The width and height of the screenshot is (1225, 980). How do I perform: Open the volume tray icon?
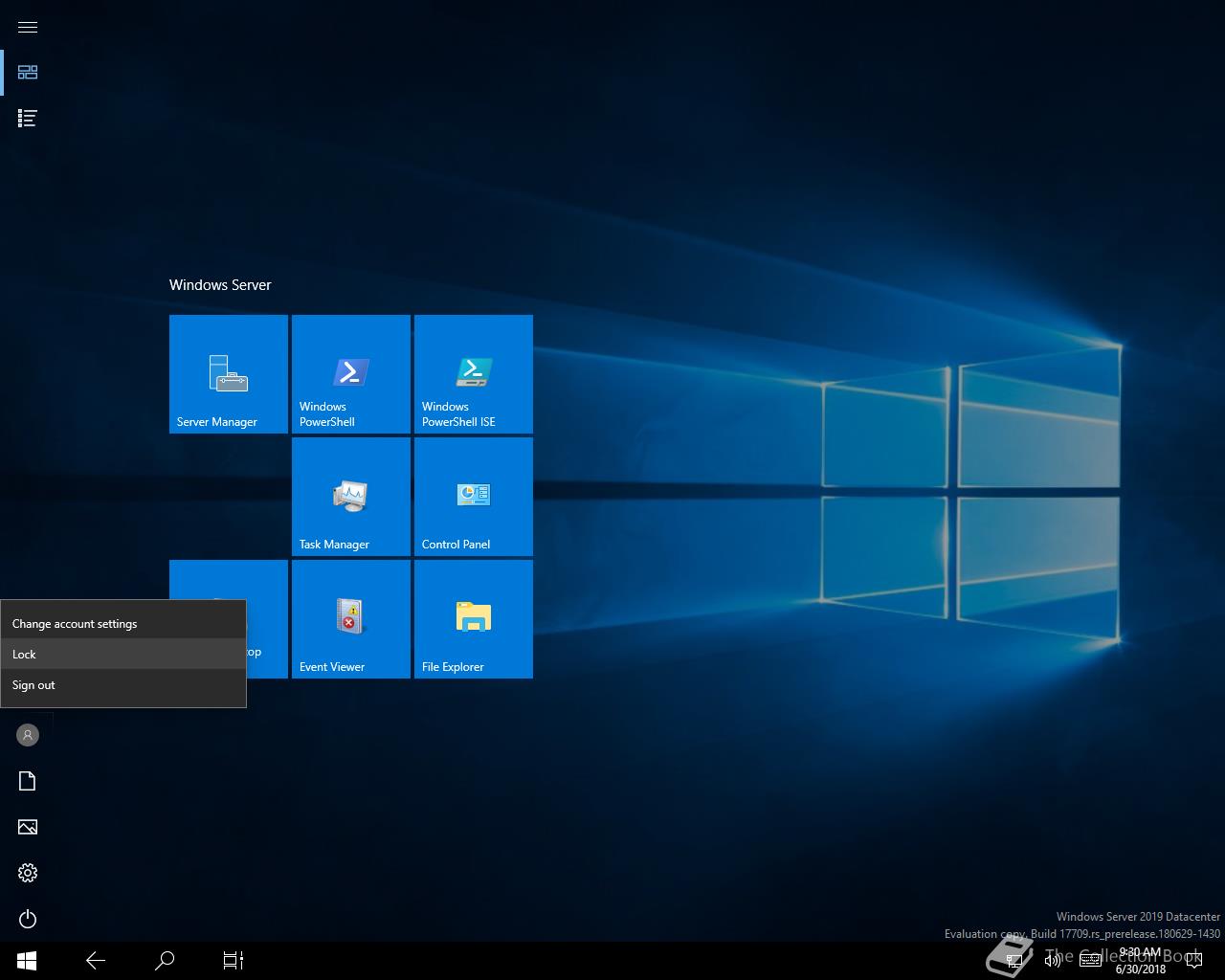1052,960
